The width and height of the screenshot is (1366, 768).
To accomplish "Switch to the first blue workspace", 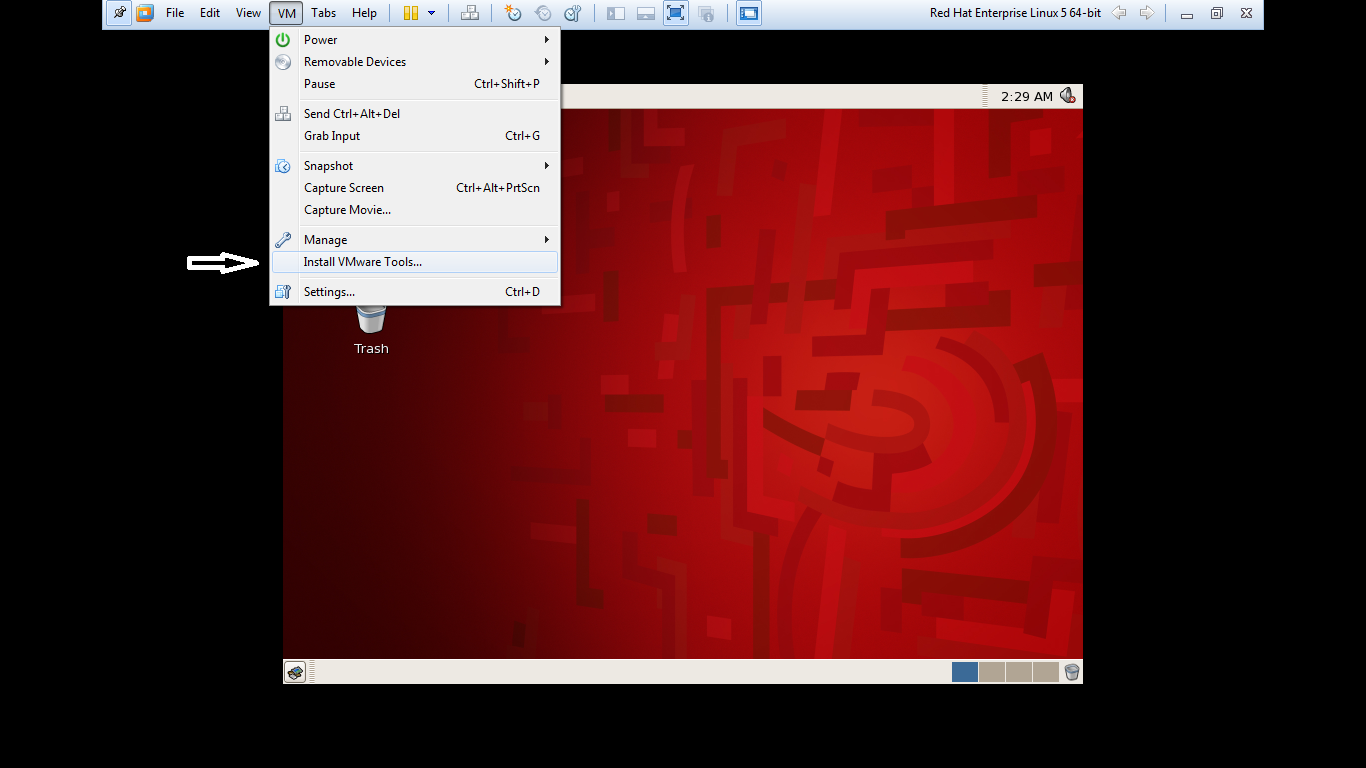I will pyautogui.click(x=965, y=672).
